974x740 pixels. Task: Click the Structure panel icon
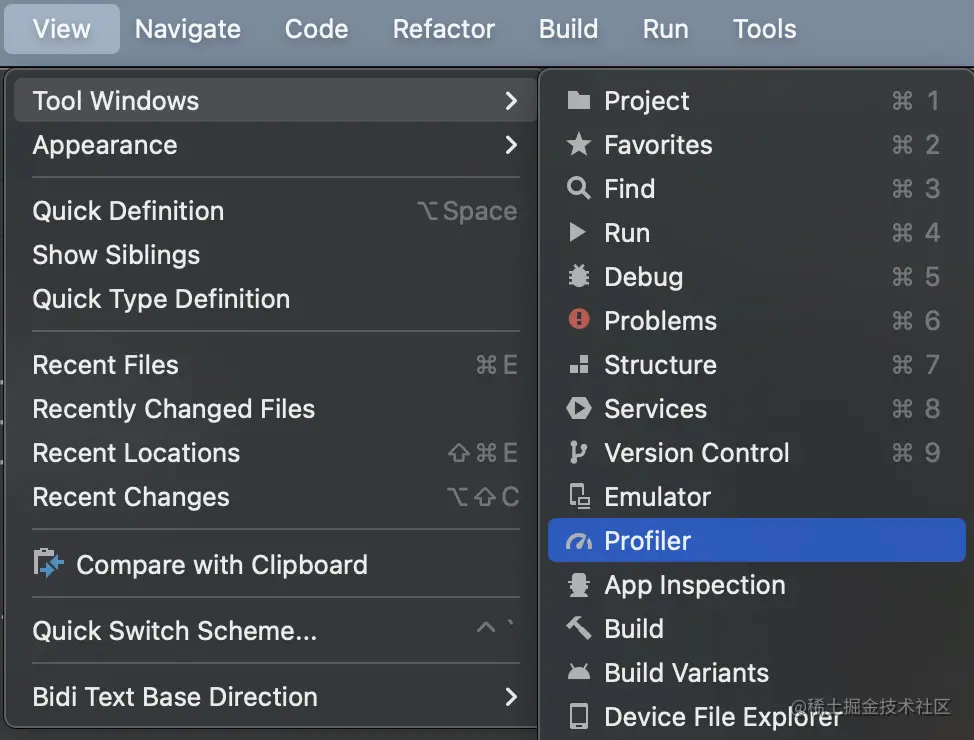click(x=578, y=365)
